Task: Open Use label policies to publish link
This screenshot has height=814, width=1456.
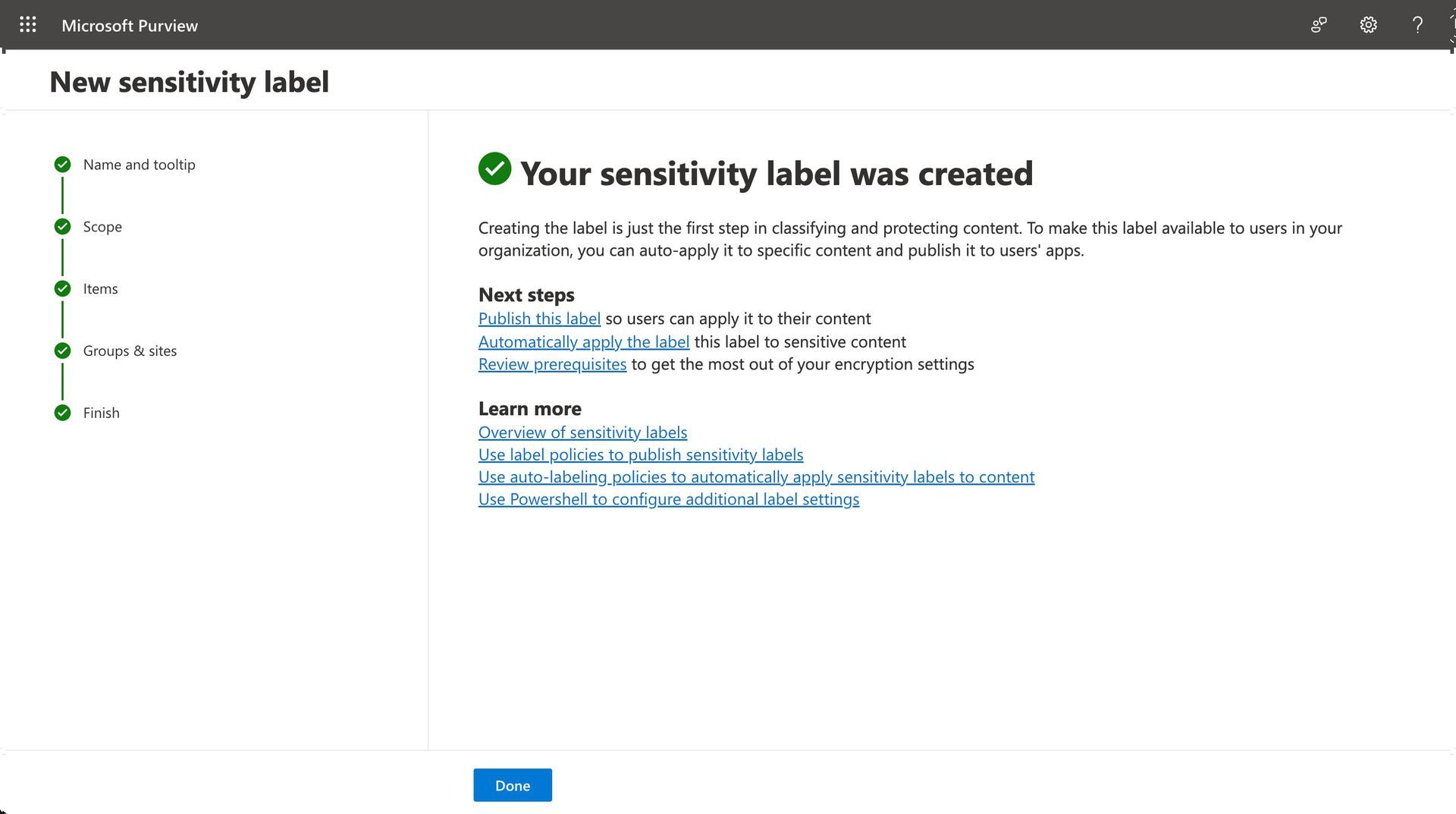Action: pyautogui.click(x=641, y=454)
